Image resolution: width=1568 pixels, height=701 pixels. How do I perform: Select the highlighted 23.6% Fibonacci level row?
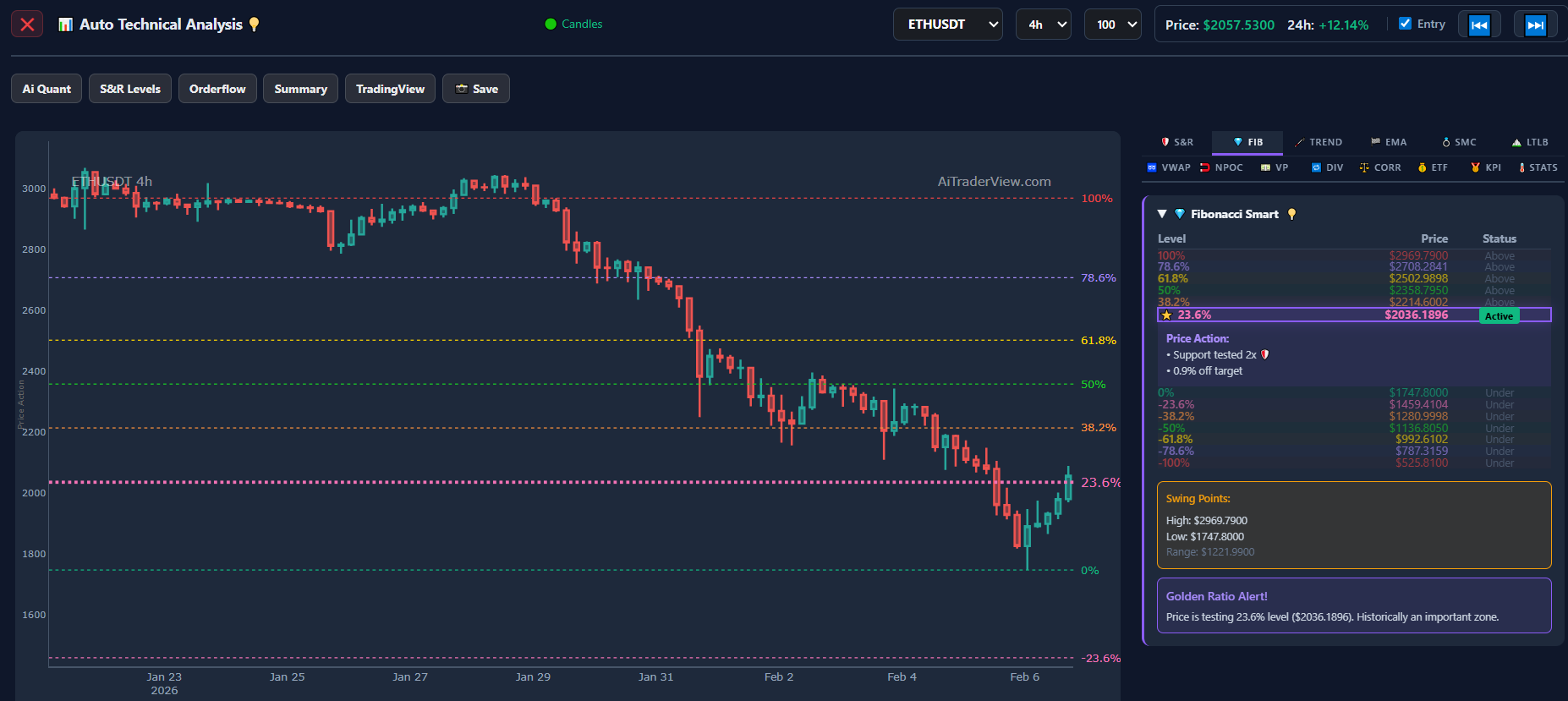click(x=1353, y=315)
